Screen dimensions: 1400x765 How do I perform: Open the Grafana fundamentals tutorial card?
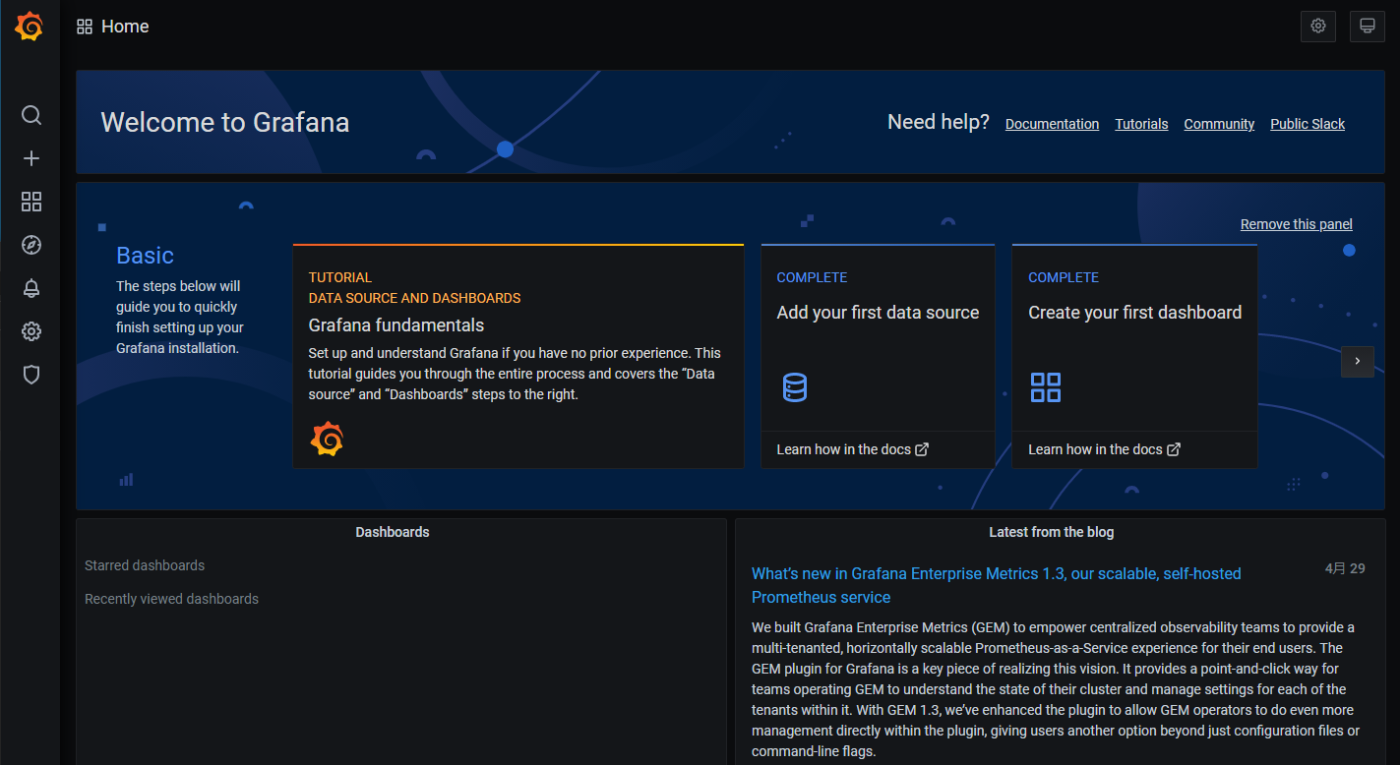tap(518, 356)
